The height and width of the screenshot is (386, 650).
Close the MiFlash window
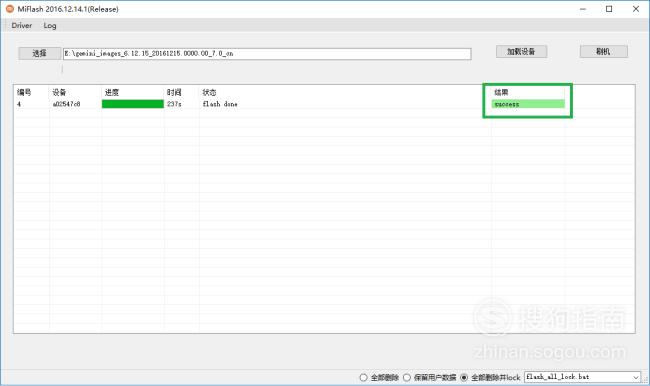pyautogui.click(x=636, y=9)
